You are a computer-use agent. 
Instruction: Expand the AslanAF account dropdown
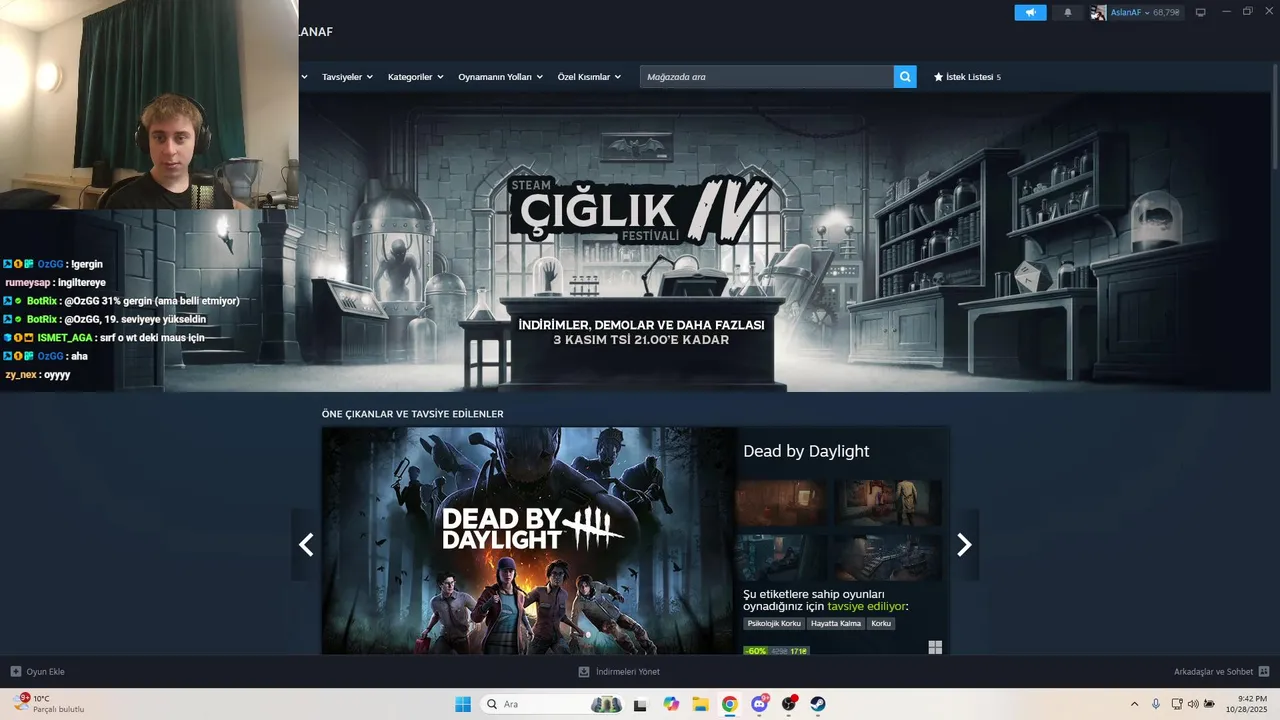(x=1147, y=12)
